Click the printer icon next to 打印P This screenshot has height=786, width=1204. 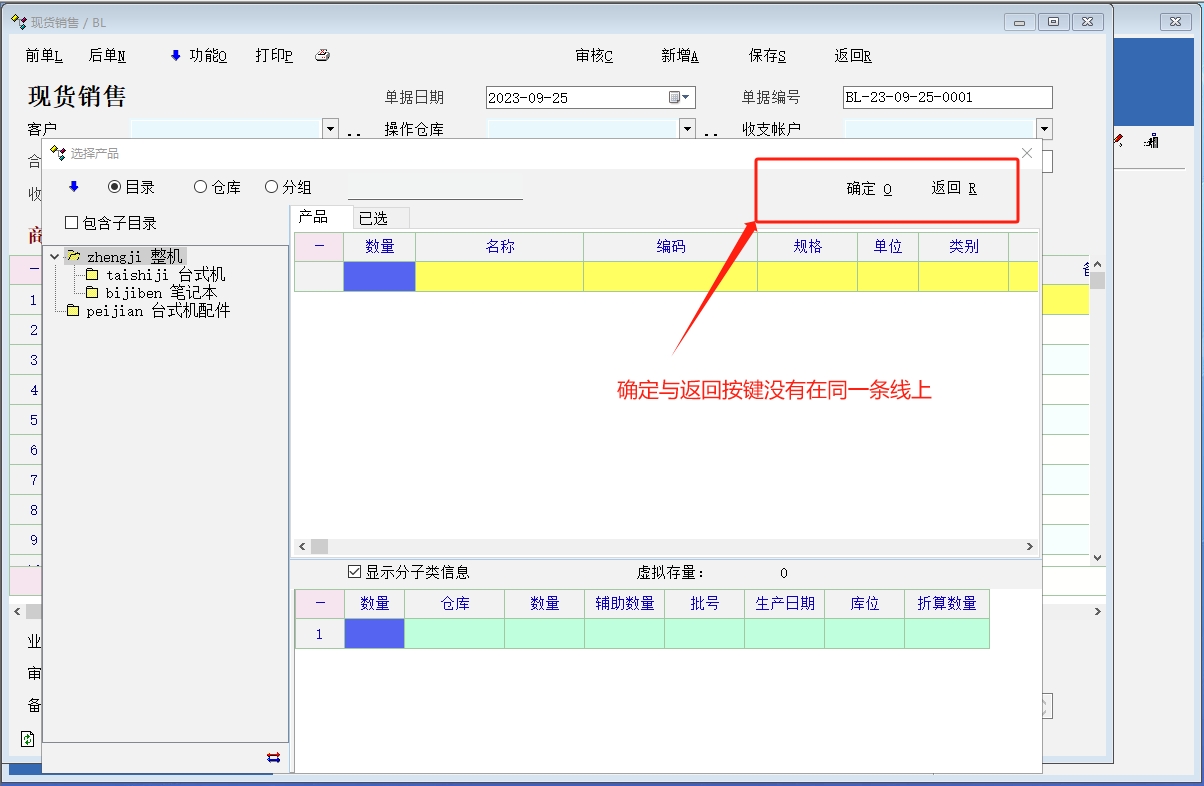pos(322,56)
